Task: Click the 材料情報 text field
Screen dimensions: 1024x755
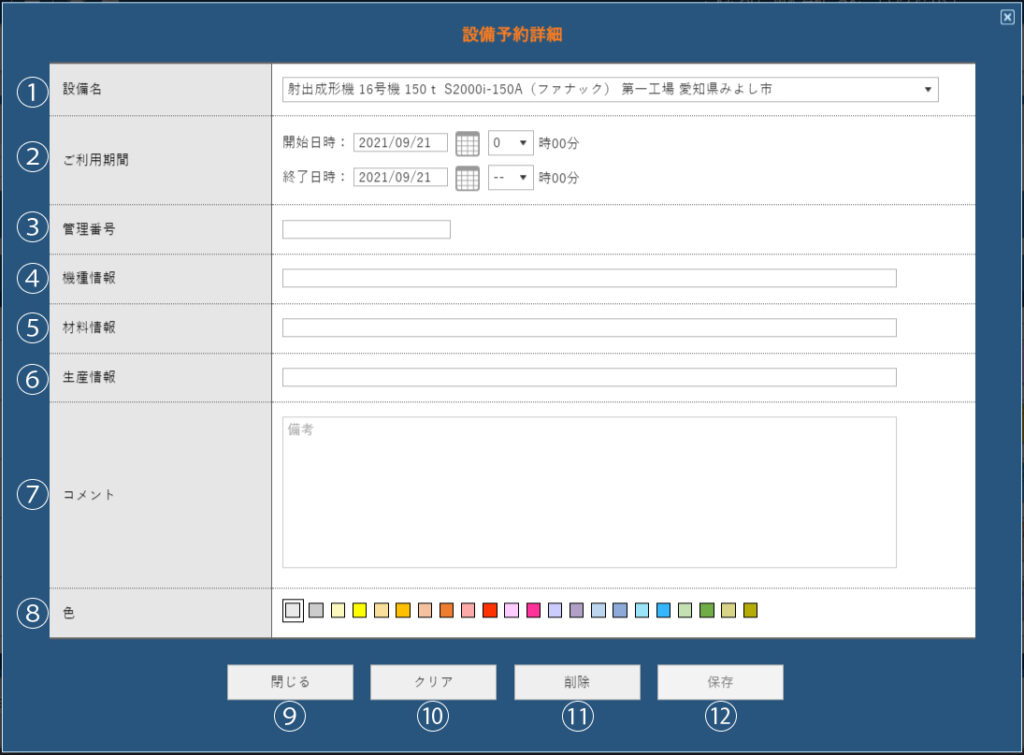Action: click(589, 328)
